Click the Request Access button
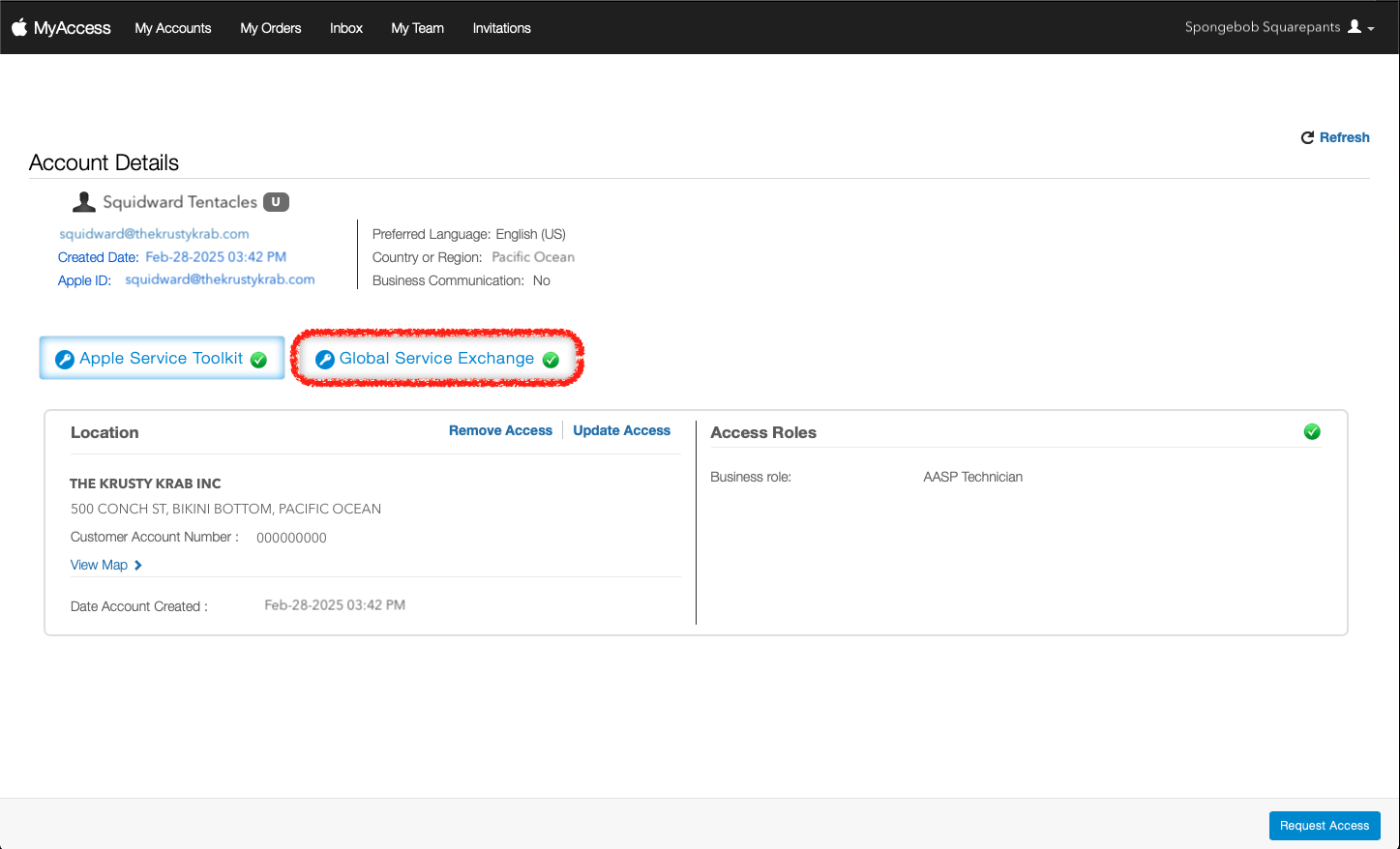This screenshot has width=1400, height=849. [x=1325, y=826]
